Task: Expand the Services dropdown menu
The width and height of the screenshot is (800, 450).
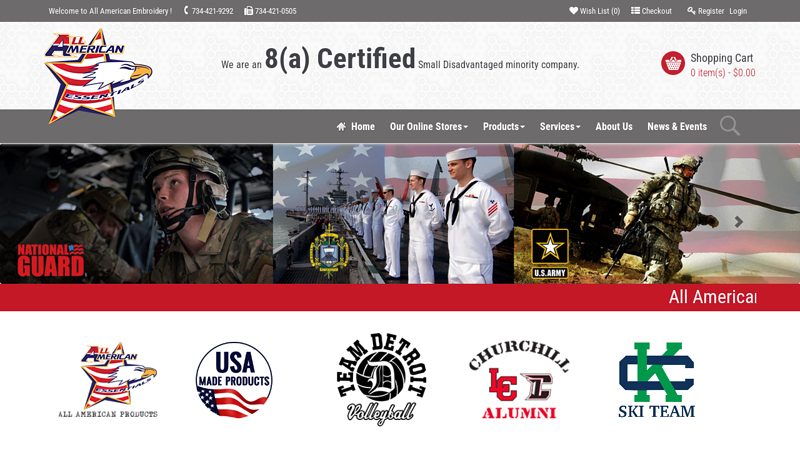Action: pyautogui.click(x=560, y=127)
